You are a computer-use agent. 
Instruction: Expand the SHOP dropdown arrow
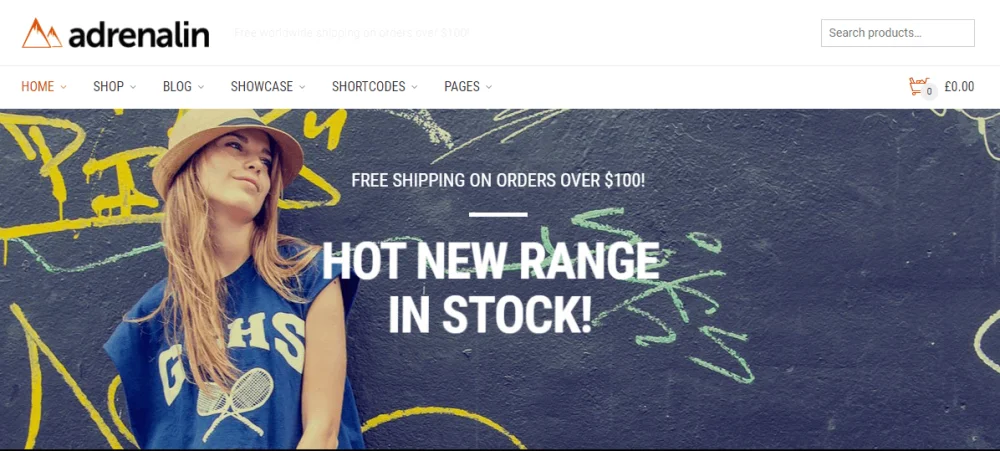(133, 87)
